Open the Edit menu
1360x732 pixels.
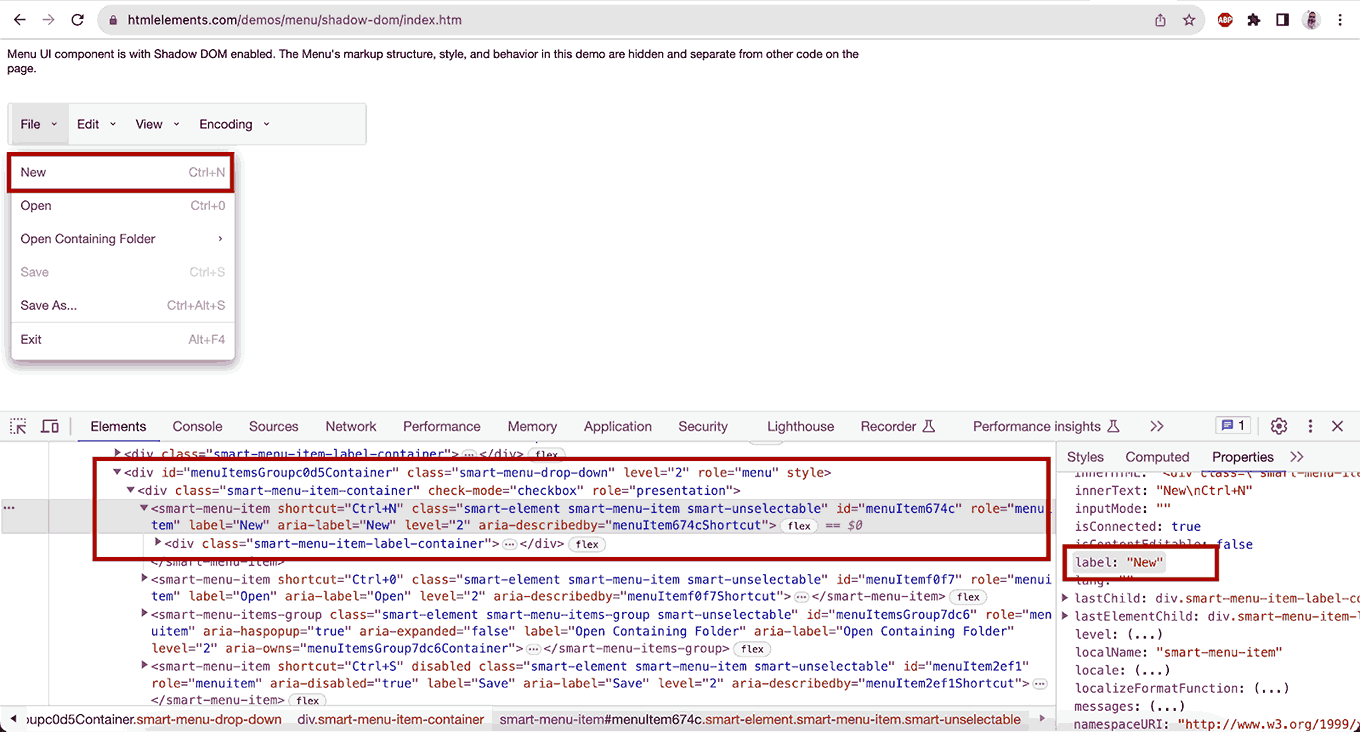[x=97, y=124]
